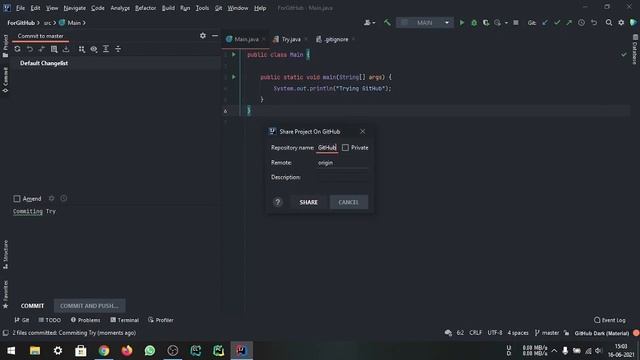
Task: Run the MAIN configuration with green play icon
Action: (x=462, y=23)
